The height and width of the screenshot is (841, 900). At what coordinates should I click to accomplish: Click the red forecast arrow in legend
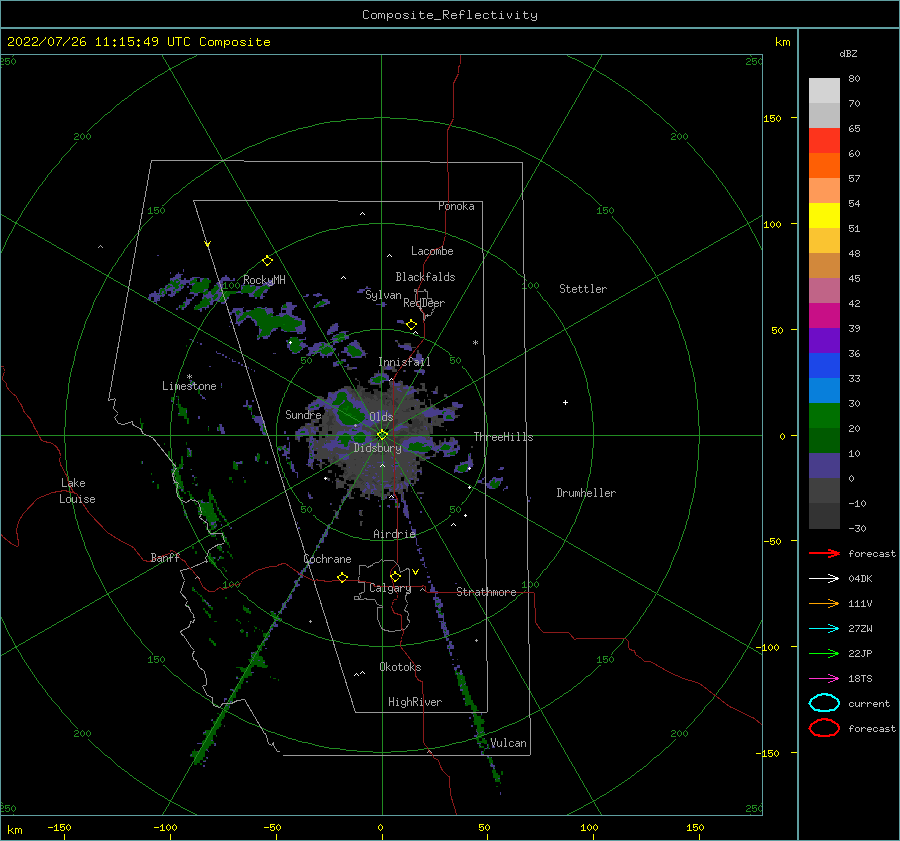click(x=824, y=553)
